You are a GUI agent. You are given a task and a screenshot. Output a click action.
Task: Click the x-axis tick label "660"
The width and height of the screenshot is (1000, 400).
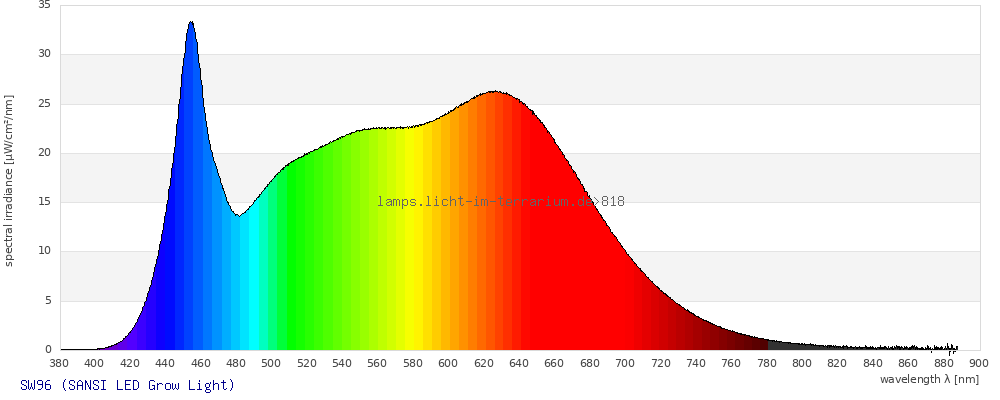point(554,364)
